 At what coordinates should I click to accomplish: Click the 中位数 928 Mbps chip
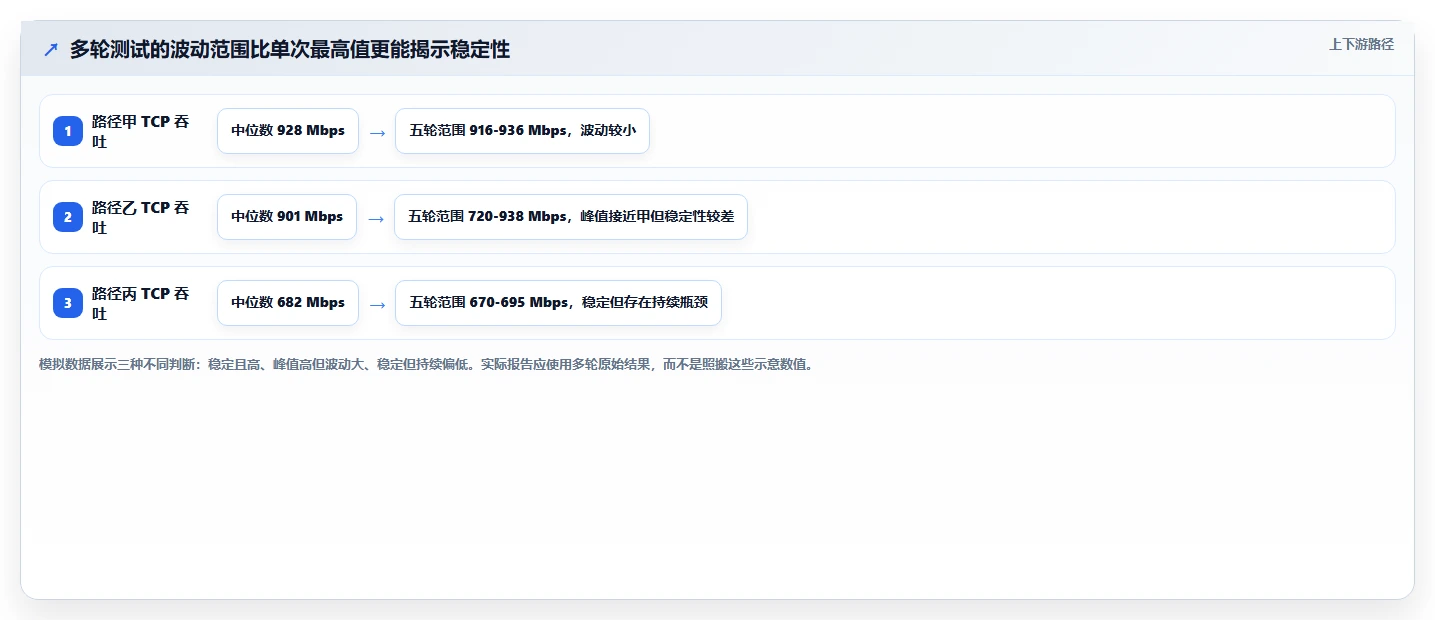pyautogui.click(x=288, y=131)
